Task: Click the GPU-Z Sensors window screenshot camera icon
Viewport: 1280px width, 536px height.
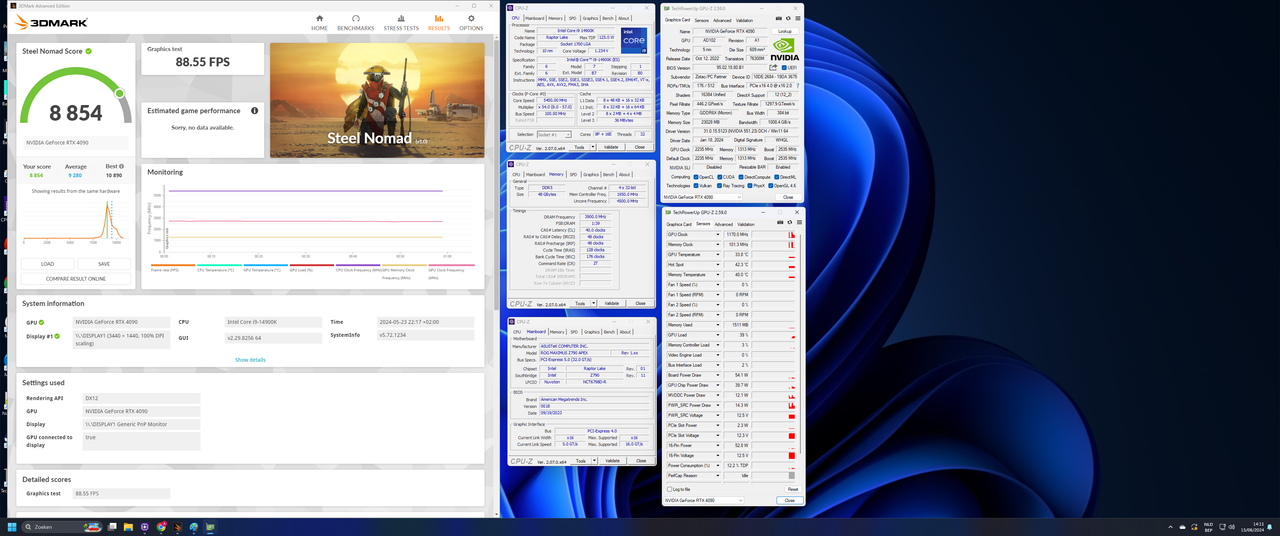Action: [x=778, y=223]
